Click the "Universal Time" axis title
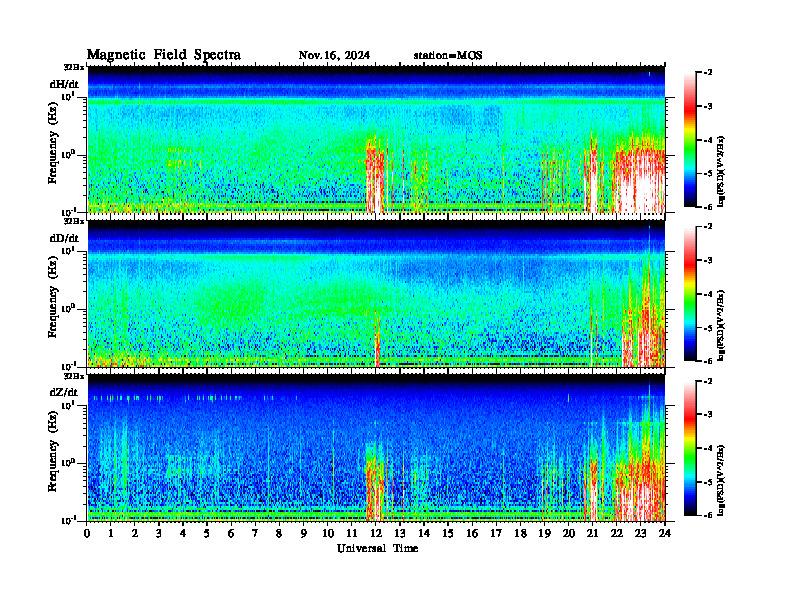792x612 pixels. (377, 548)
